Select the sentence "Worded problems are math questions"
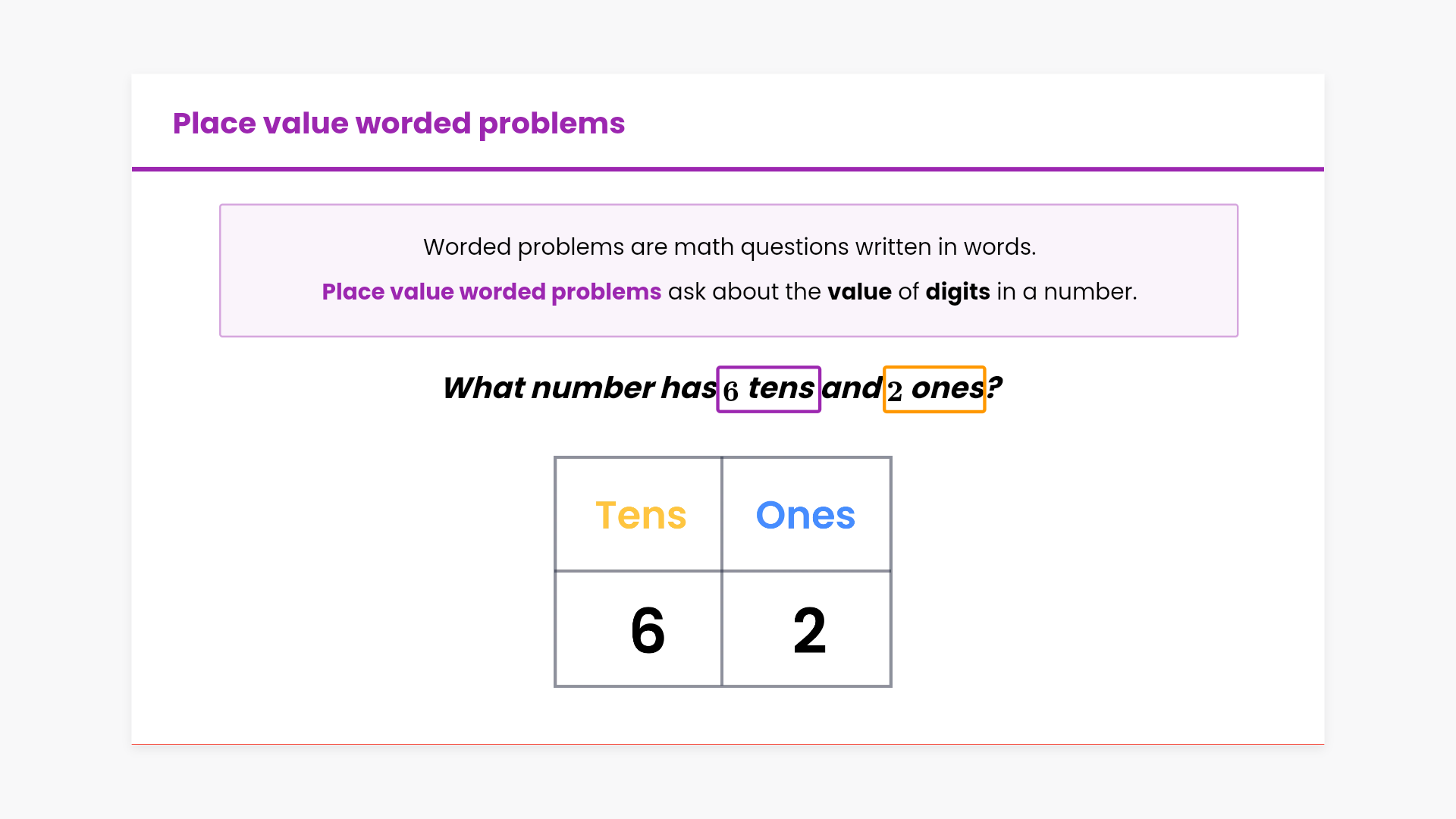1456x819 pixels. point(729,247)
